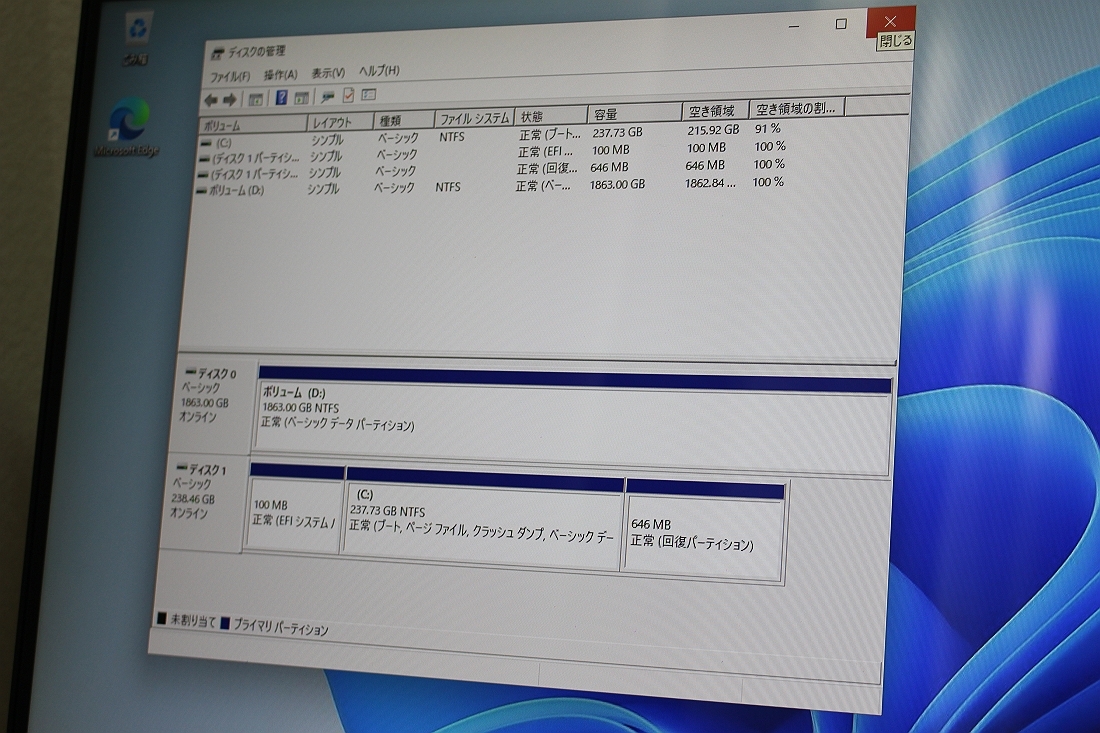Image resolution: width=1100 pixels, height=733 pixels.
Task: Open the 操作(A) menu
Action: tap(280, 75)
